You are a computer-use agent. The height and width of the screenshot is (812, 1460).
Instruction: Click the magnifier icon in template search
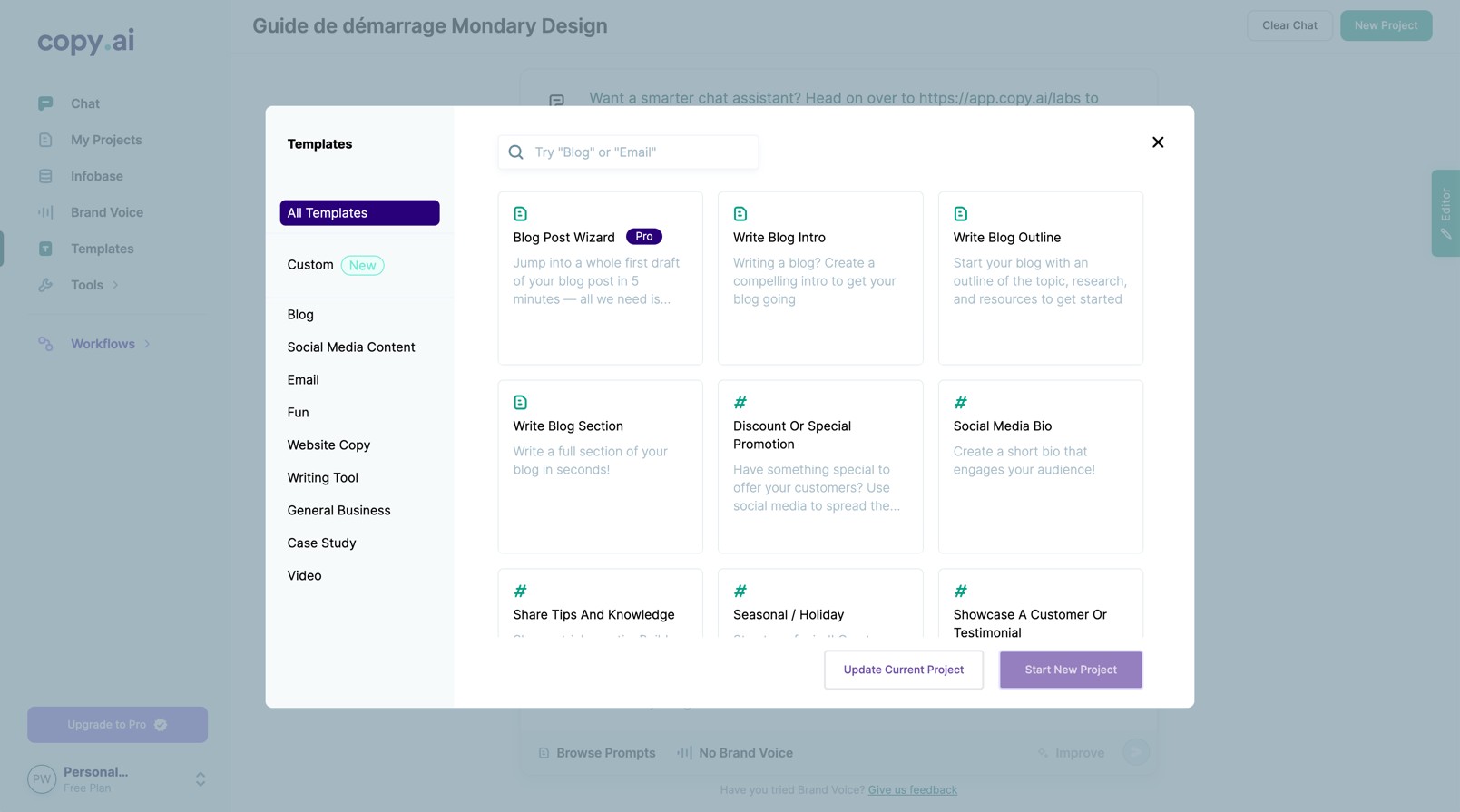(x=516, y=152)
